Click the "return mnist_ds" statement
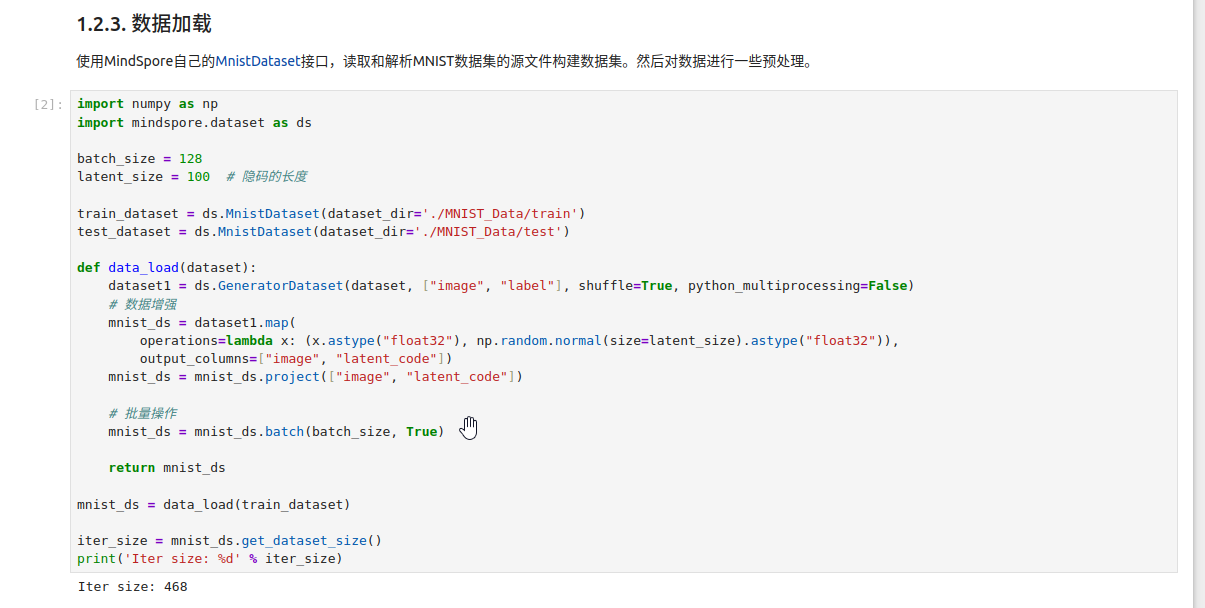The width and height of the screenshot is (1205, 608). 167,467
